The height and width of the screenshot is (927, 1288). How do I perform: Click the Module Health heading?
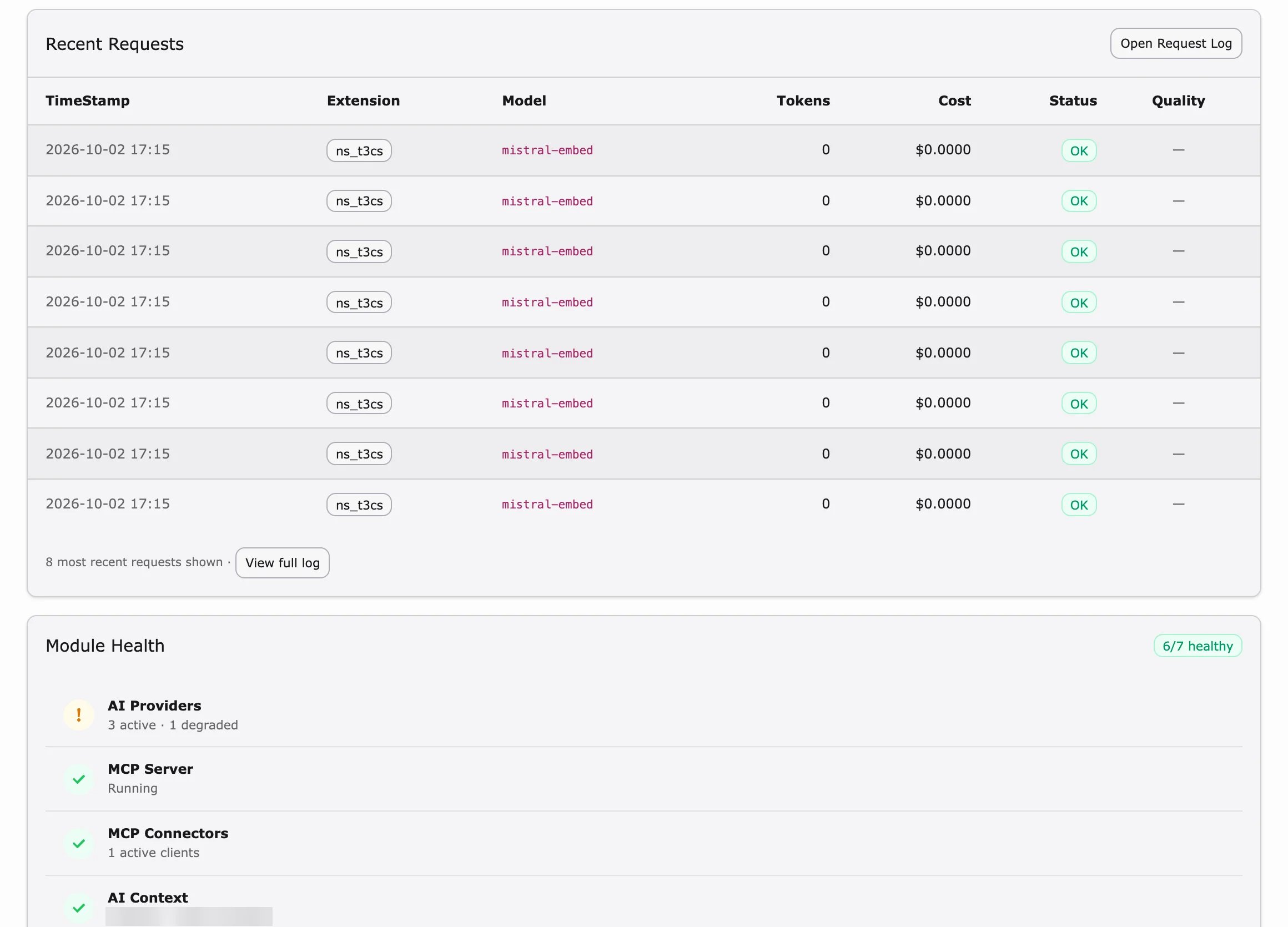pyautogui.click(x=105, y=646)
